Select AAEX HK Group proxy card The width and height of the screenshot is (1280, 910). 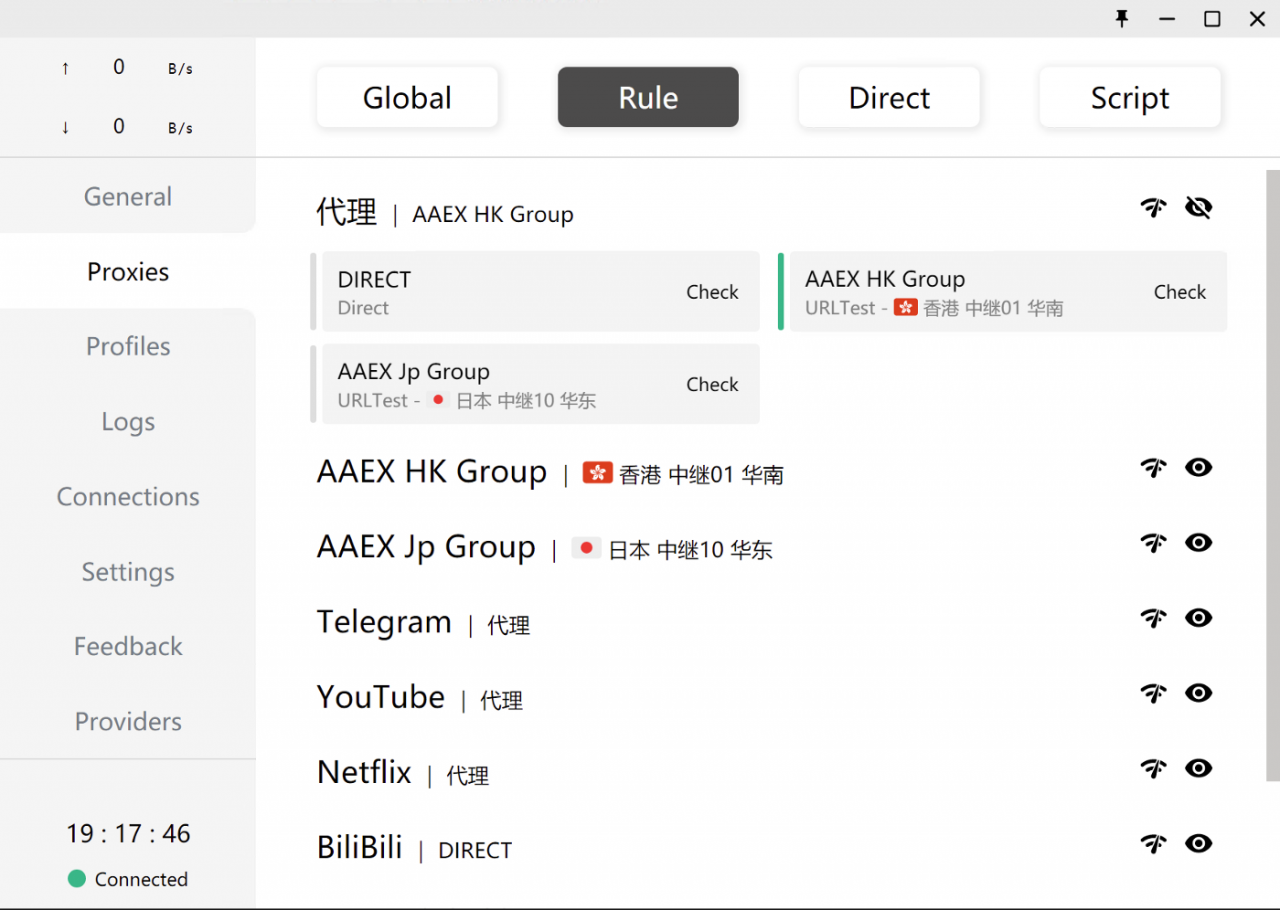tap(960, 291)
